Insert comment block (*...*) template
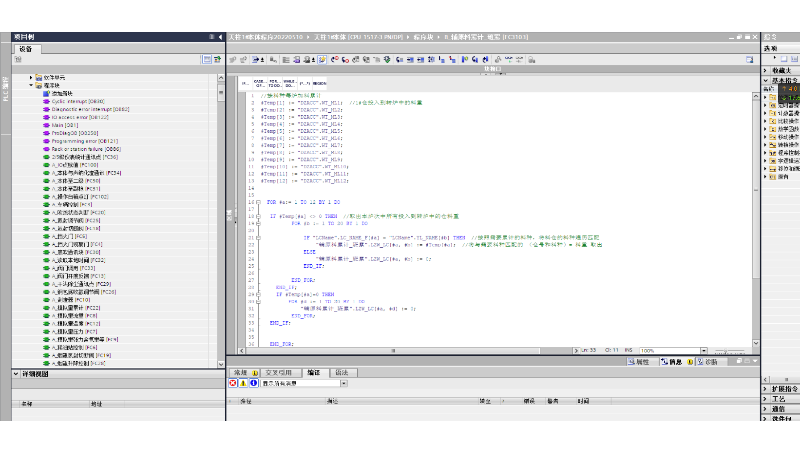 [305, 83]
